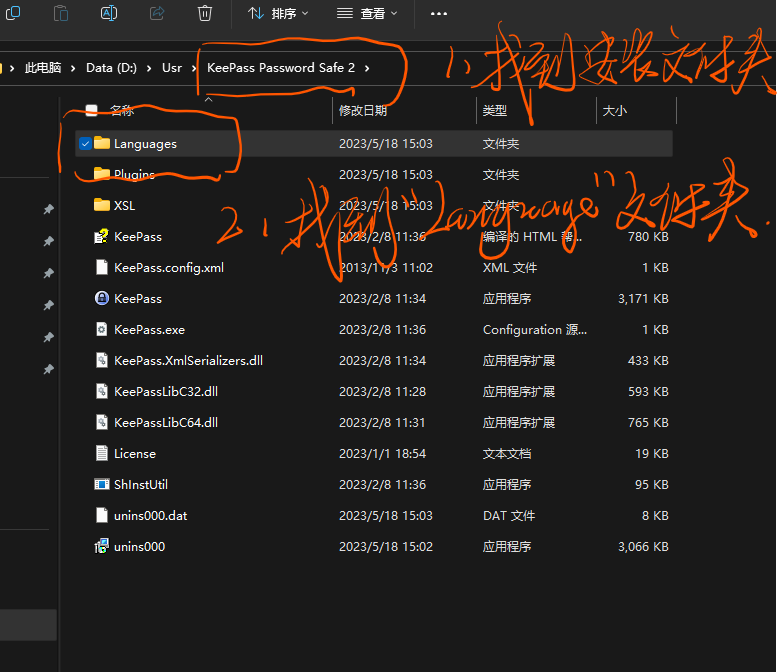Click the 765 KB size cell
This screenshot has width=779, height=672.
[648, 423]
